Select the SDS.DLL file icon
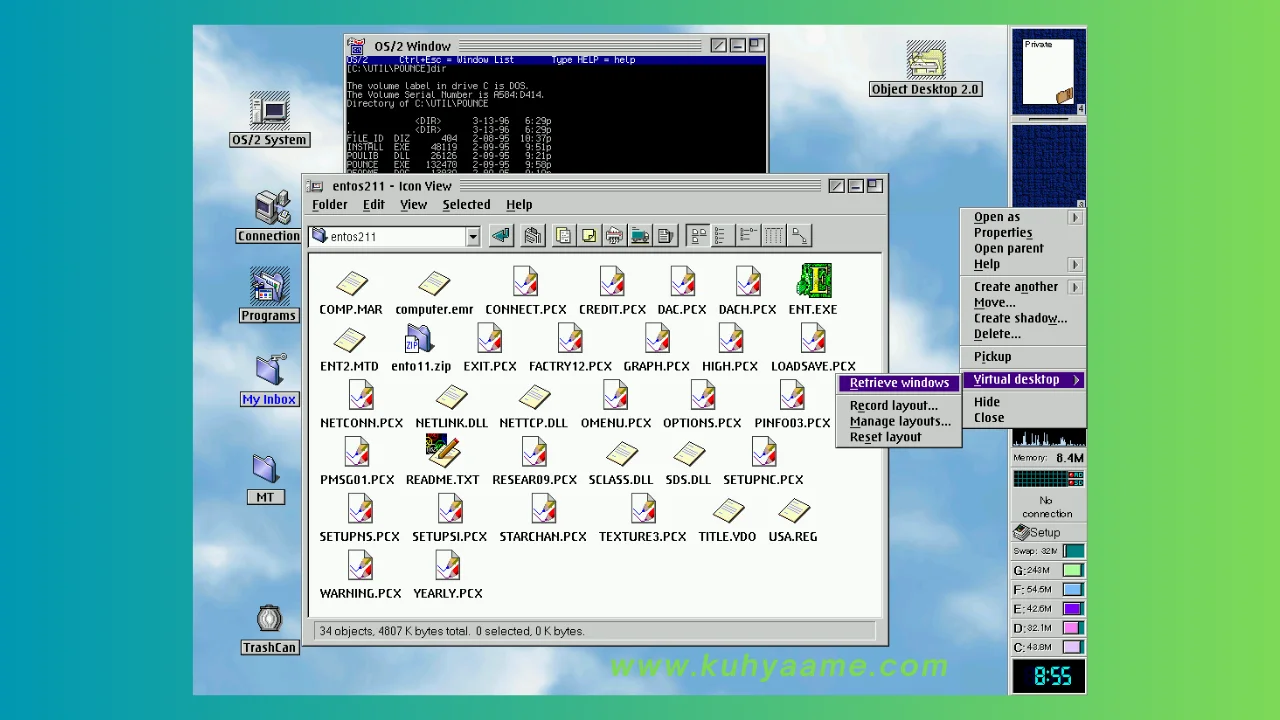This screenshot has width=1280, height=720. pos(688,455)
